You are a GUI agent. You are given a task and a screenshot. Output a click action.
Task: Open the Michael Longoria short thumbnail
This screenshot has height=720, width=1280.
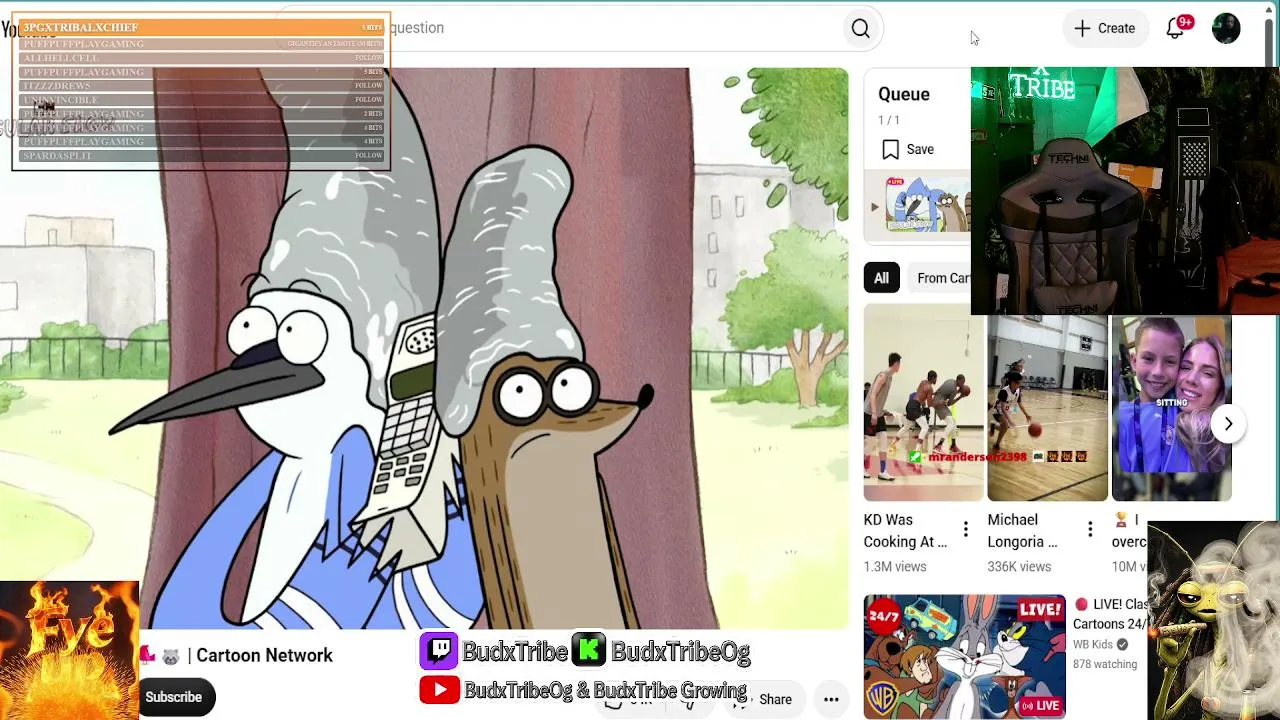pos(1047,408)
